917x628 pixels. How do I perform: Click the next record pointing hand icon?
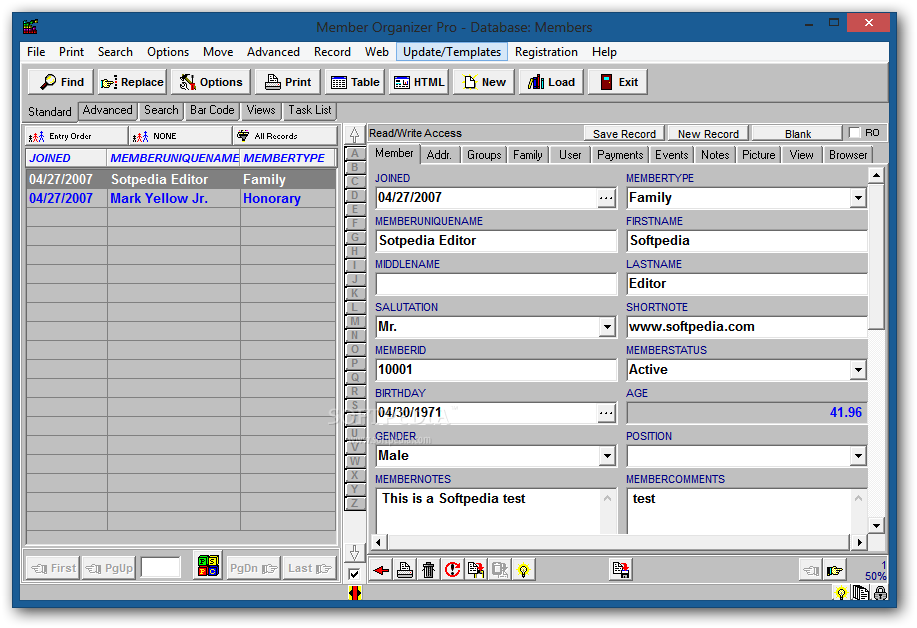tap(835, 570)
